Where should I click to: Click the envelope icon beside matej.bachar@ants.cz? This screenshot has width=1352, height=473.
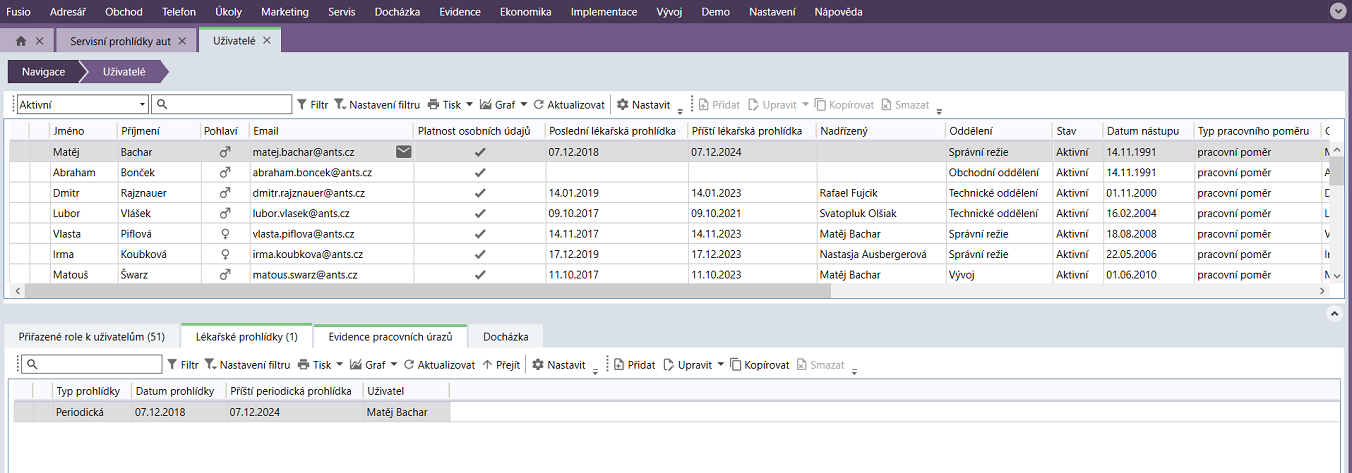(x=403, y=152)
